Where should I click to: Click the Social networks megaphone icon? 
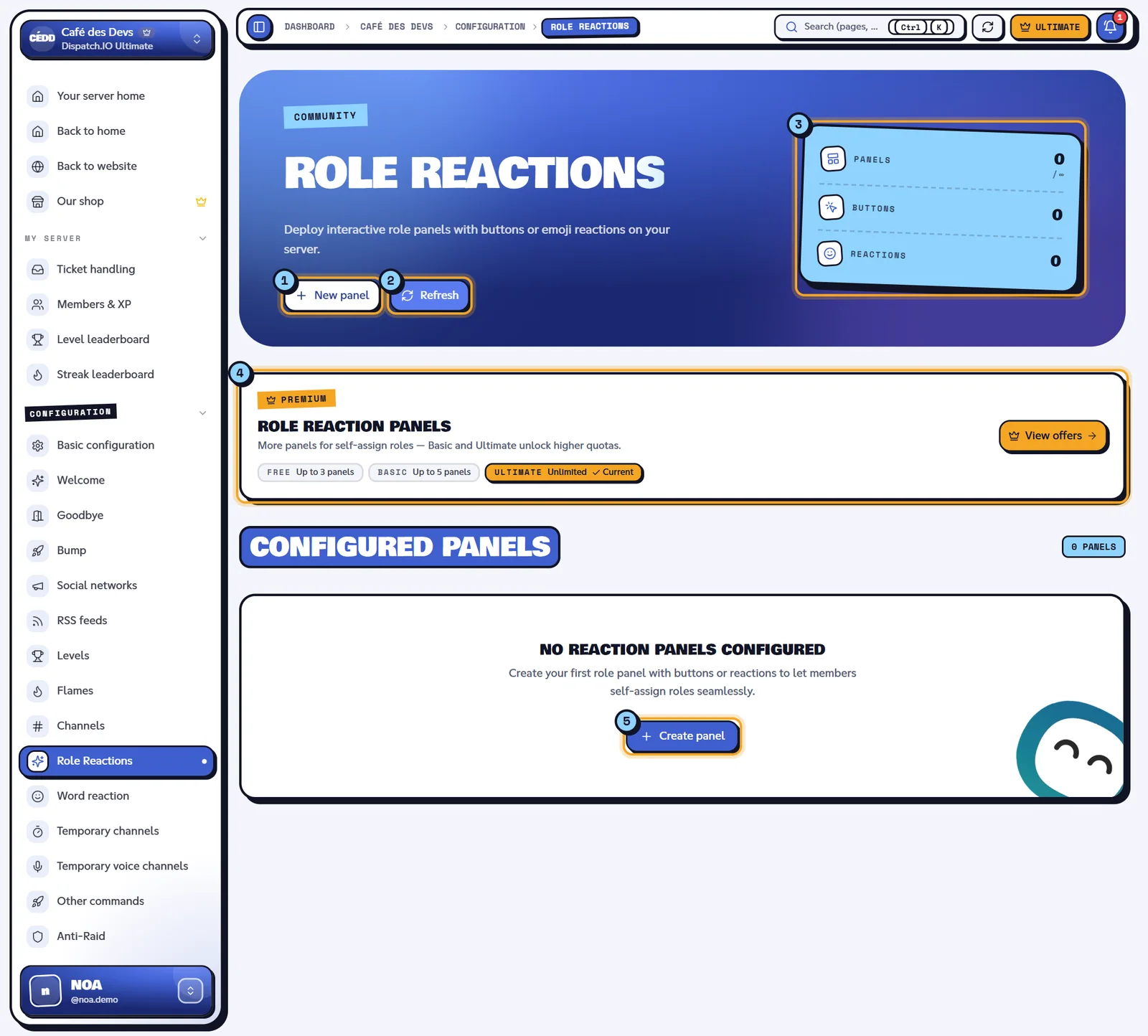click(x=38, y=586)
